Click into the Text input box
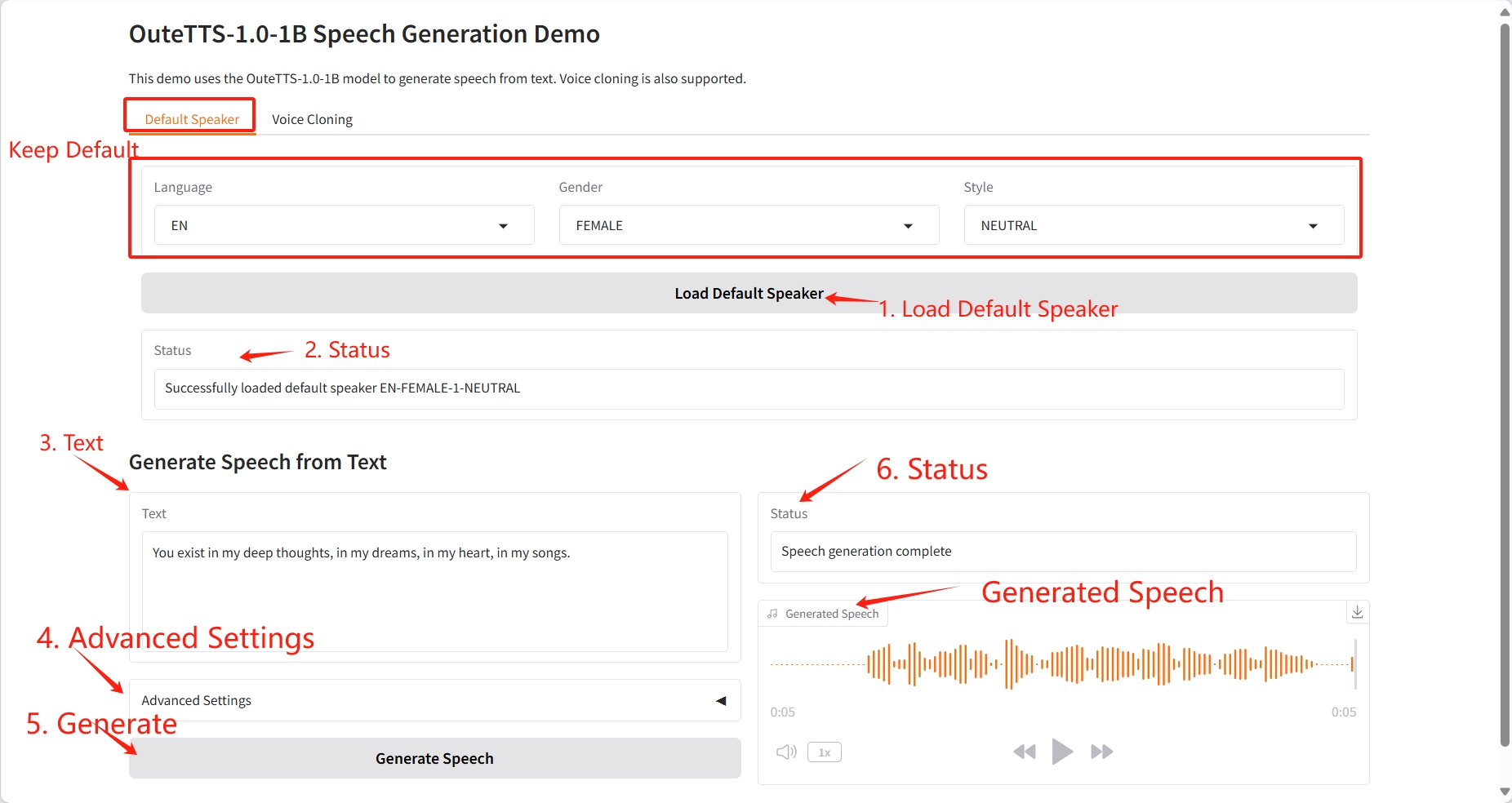The image size is (1512, 803). click(434, 591)
